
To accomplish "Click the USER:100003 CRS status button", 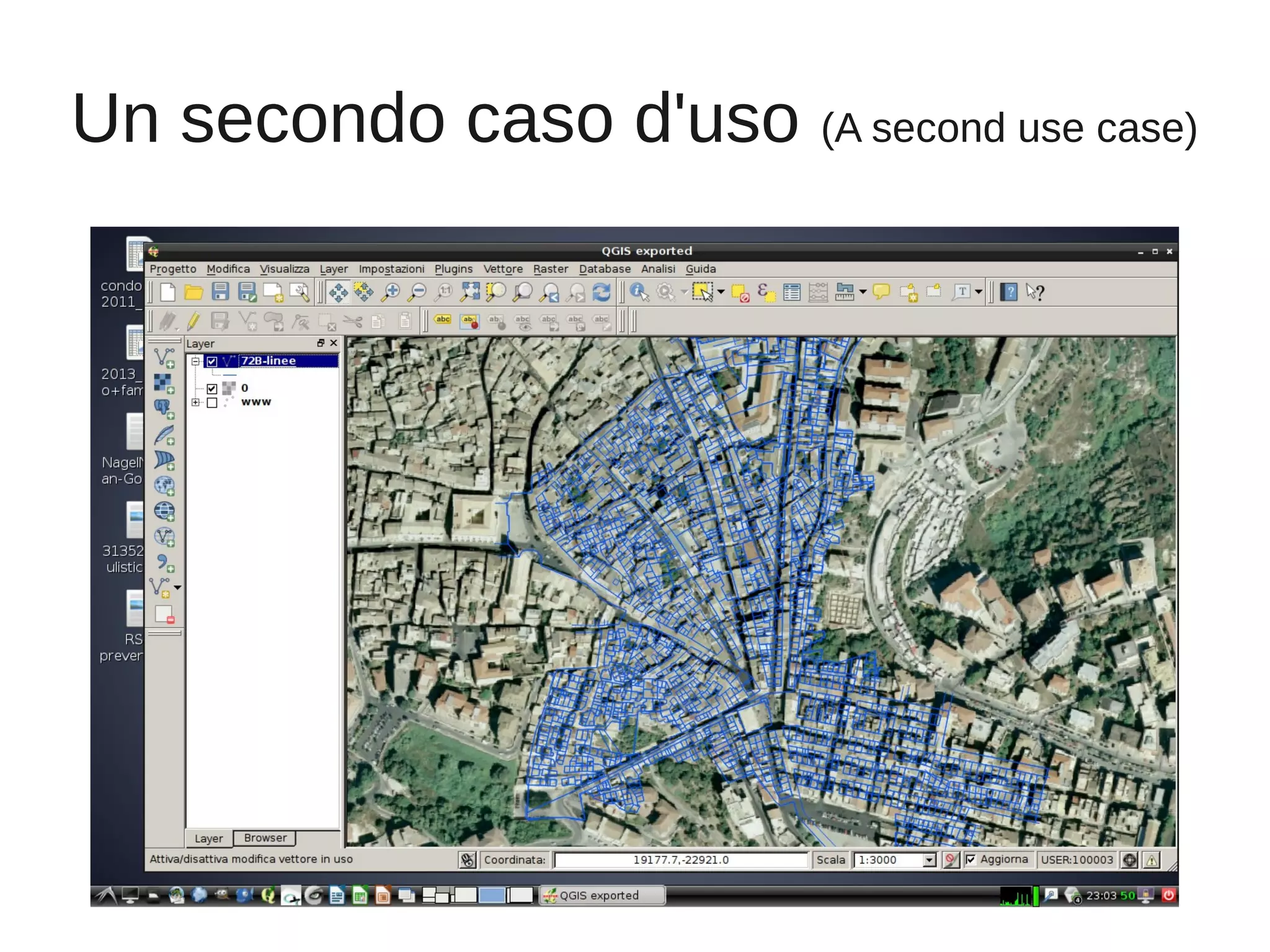I will point(1077,860).
